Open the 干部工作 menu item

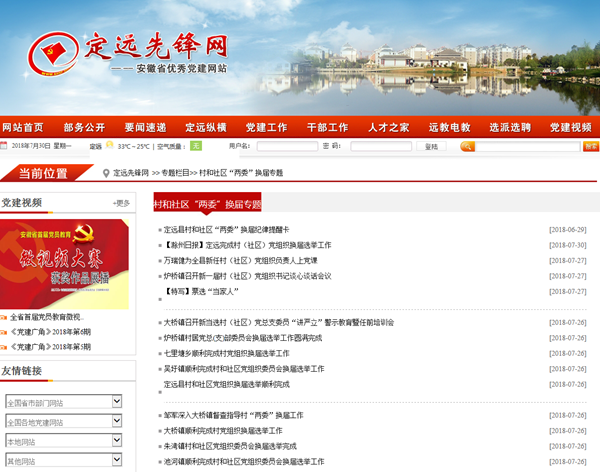tap(328, 127)
